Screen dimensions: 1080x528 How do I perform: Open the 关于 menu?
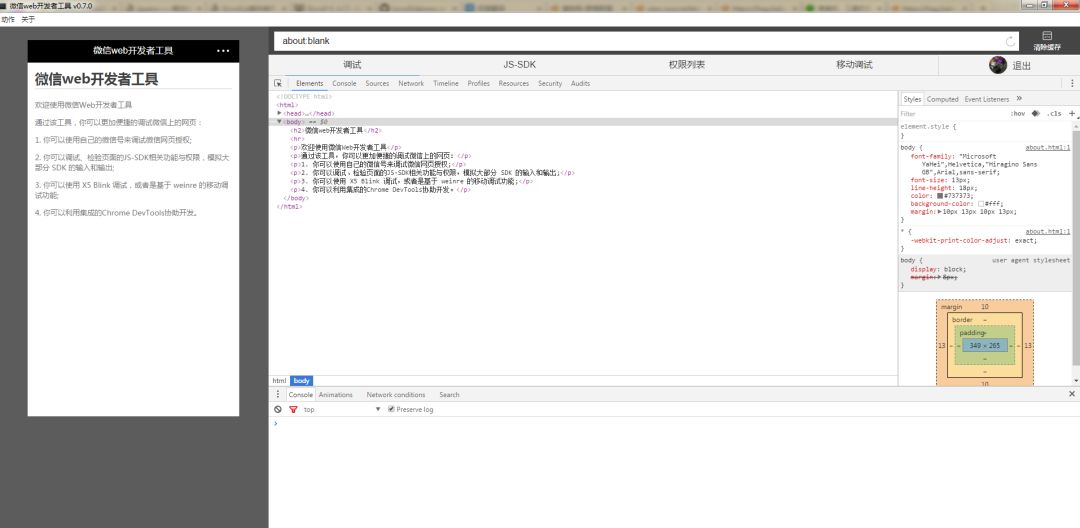click(x=28, y=19)
